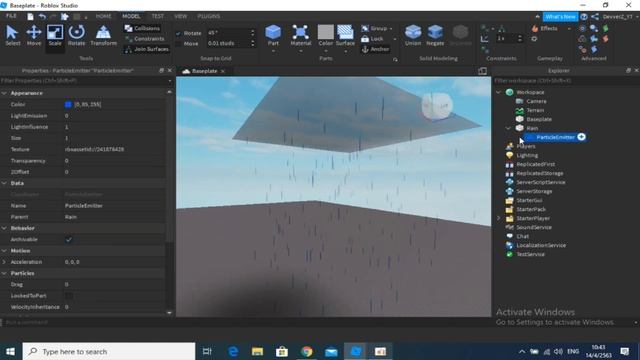Expand the StarterPlayer node
This screenshot has width=640, height=360.
[498, 218]
